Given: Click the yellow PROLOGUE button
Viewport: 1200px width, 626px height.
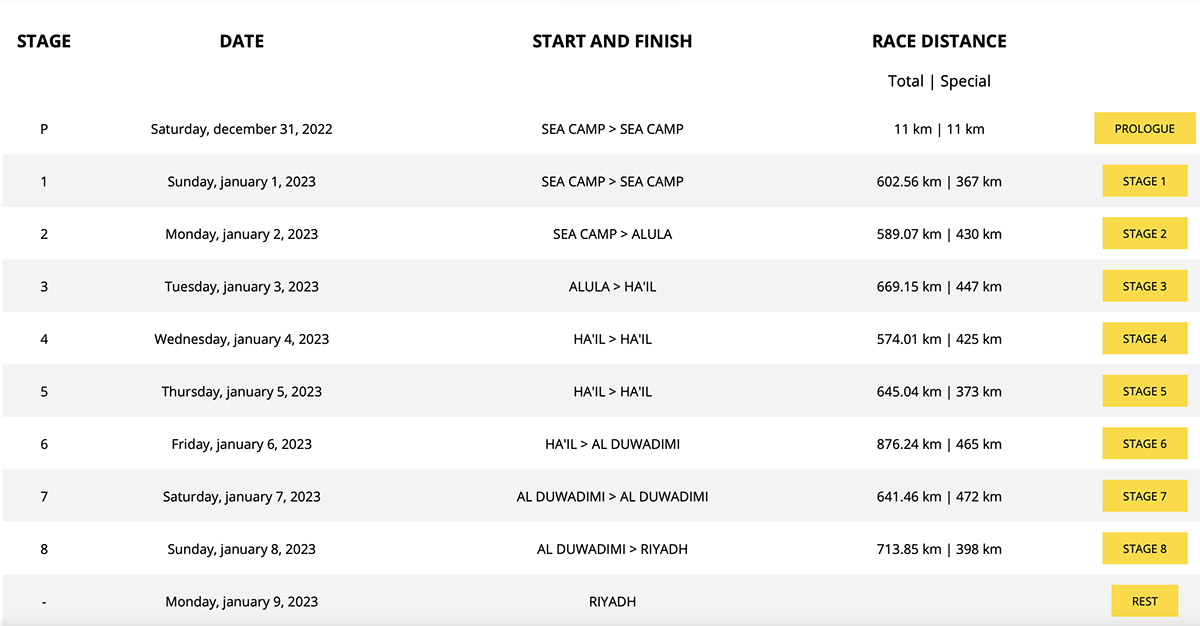Looking at the screenshot, I should click(x=1144, y=129).
